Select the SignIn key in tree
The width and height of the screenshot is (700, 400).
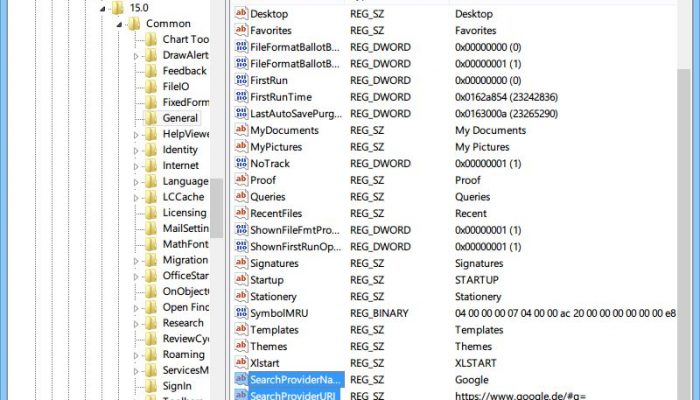(x=177, y=386)
